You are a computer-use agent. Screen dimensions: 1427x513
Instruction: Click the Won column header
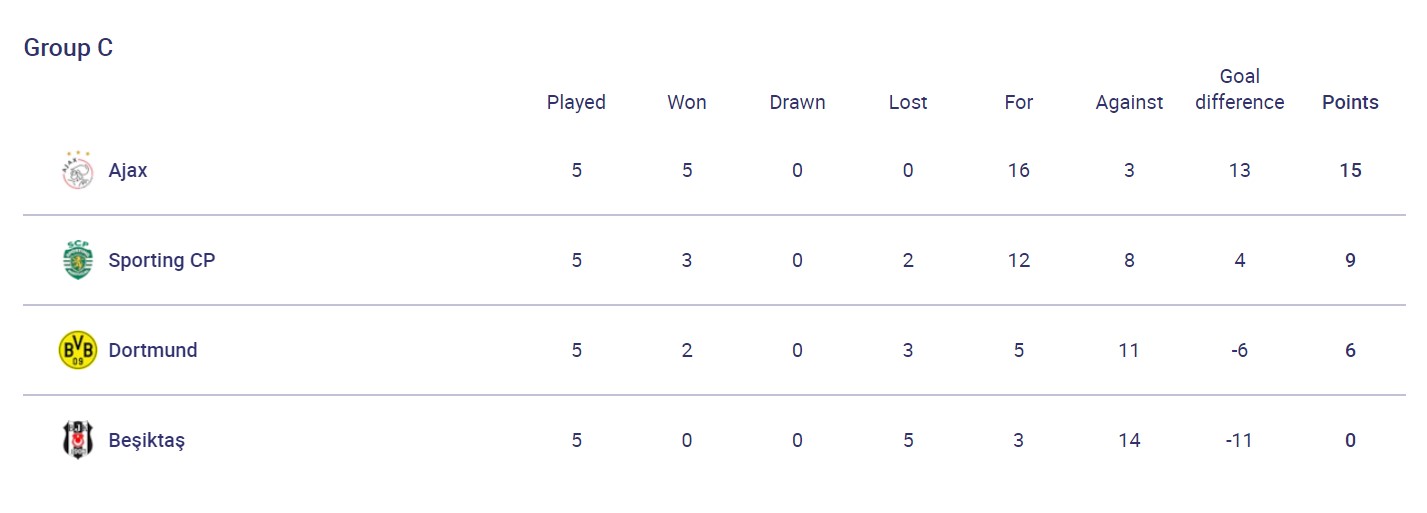[x=687, y=102]
